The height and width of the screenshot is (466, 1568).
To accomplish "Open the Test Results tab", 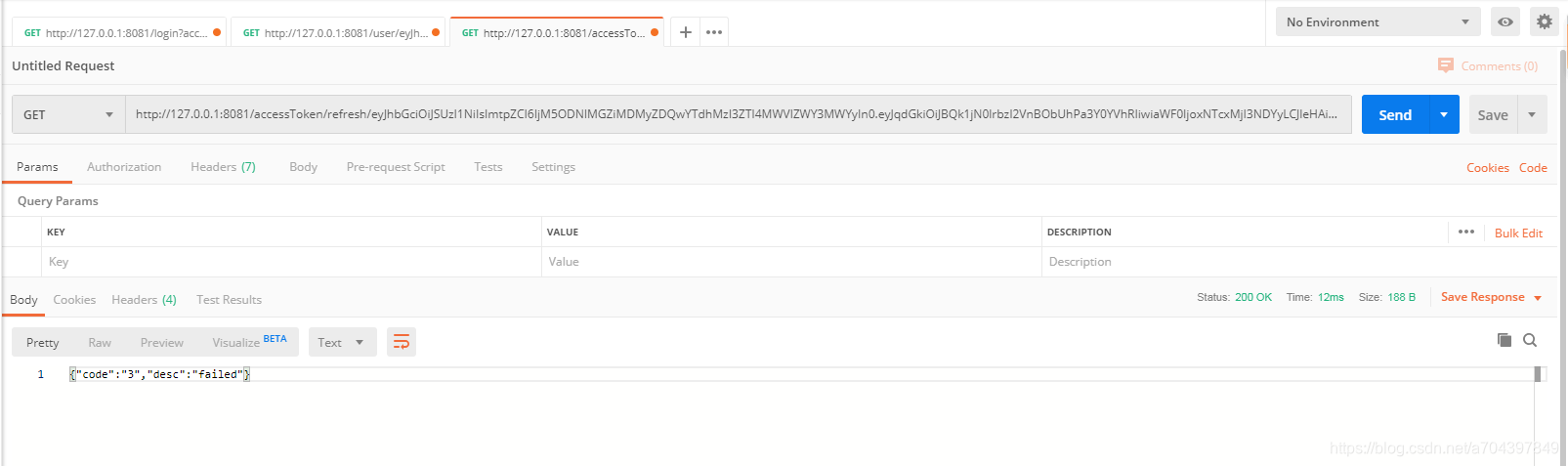I will point(229,300).
